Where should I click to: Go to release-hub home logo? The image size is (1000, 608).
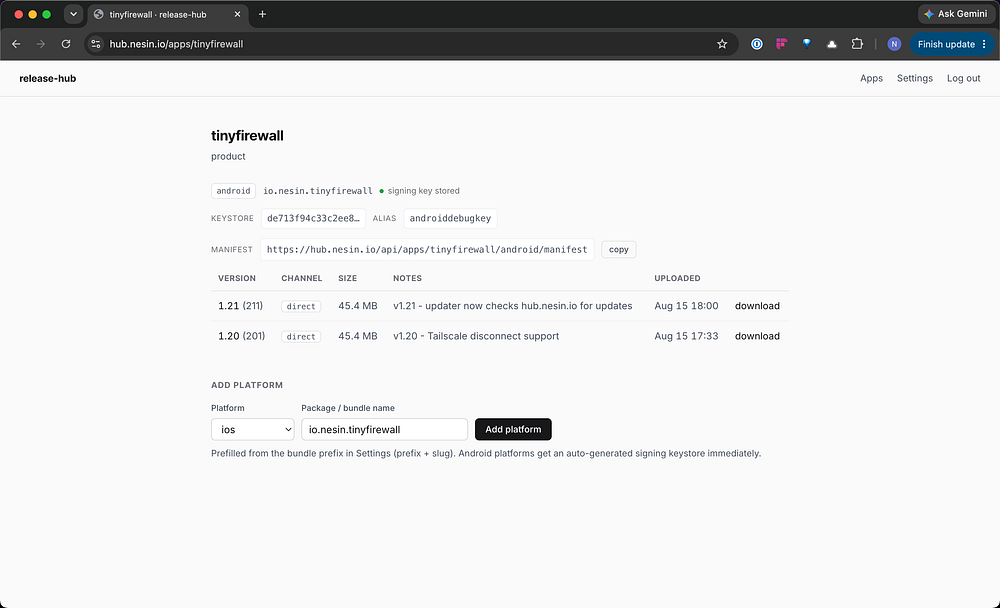coord(48,78)
